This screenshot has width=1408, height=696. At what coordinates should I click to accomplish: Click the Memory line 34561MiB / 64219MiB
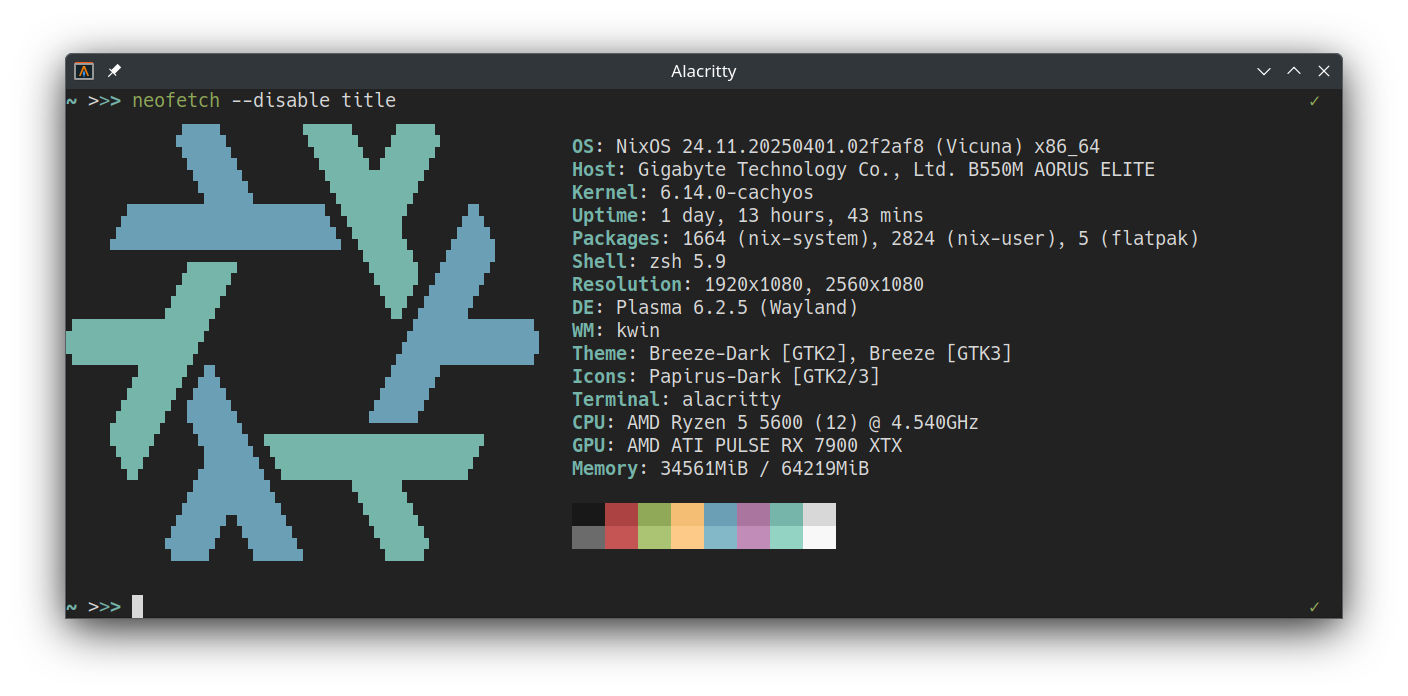[720, 468]
